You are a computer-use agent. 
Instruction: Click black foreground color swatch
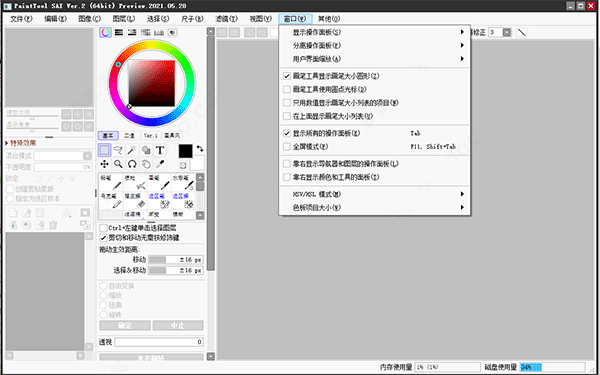186,151
